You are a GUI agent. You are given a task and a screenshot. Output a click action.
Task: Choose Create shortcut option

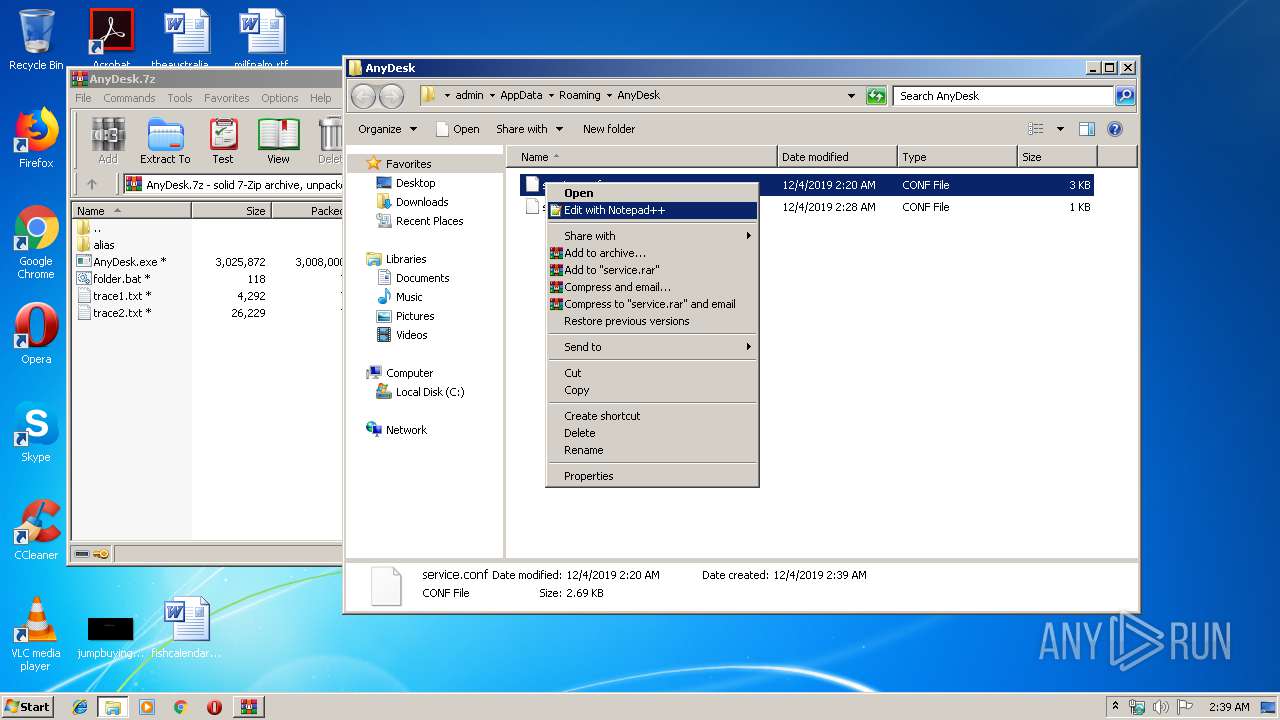(652, 416)
